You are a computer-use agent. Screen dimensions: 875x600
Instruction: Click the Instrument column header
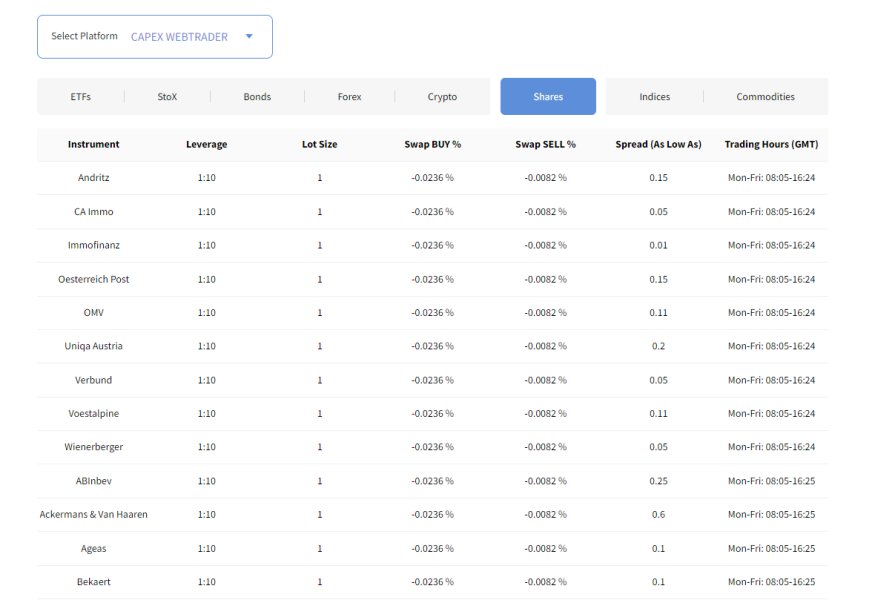pyautogui.click(x=93, y=144)
